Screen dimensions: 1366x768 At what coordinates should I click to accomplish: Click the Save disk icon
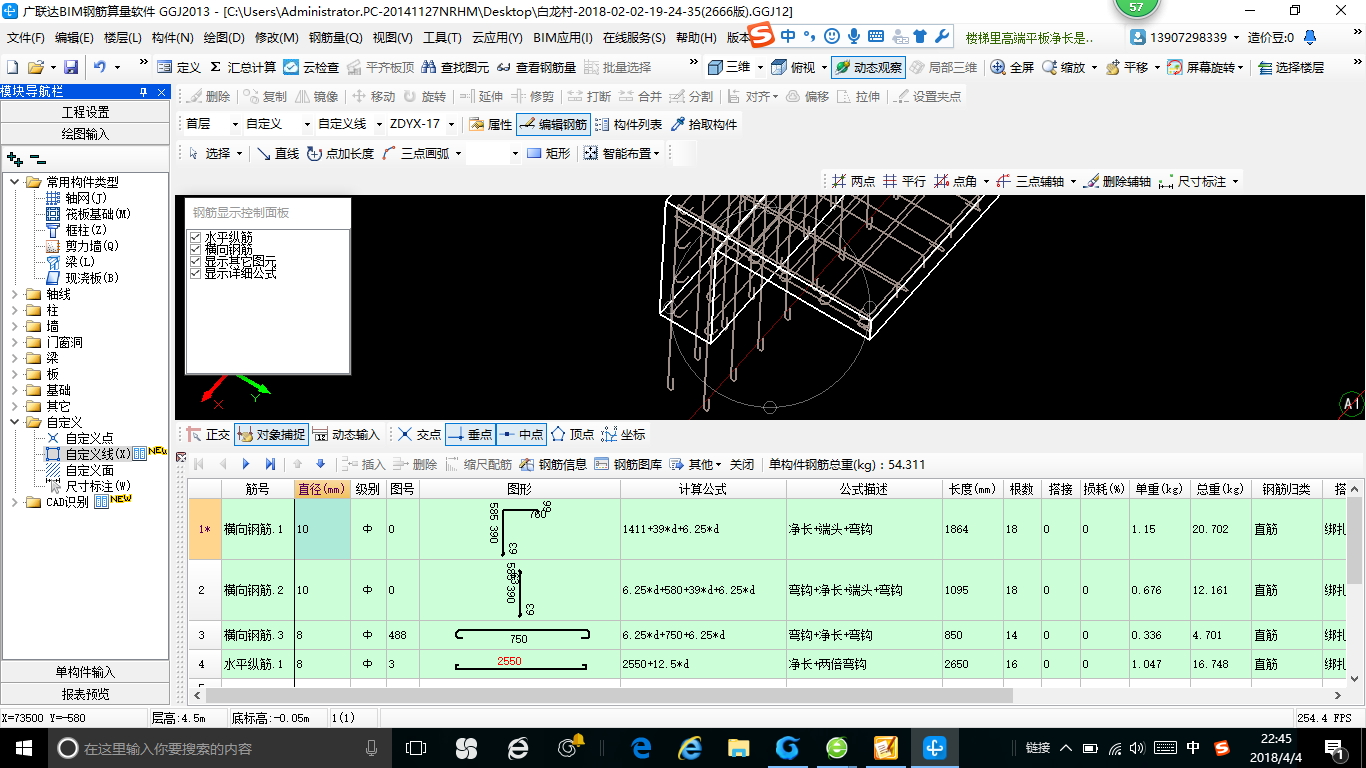click(x=71, y=67)
